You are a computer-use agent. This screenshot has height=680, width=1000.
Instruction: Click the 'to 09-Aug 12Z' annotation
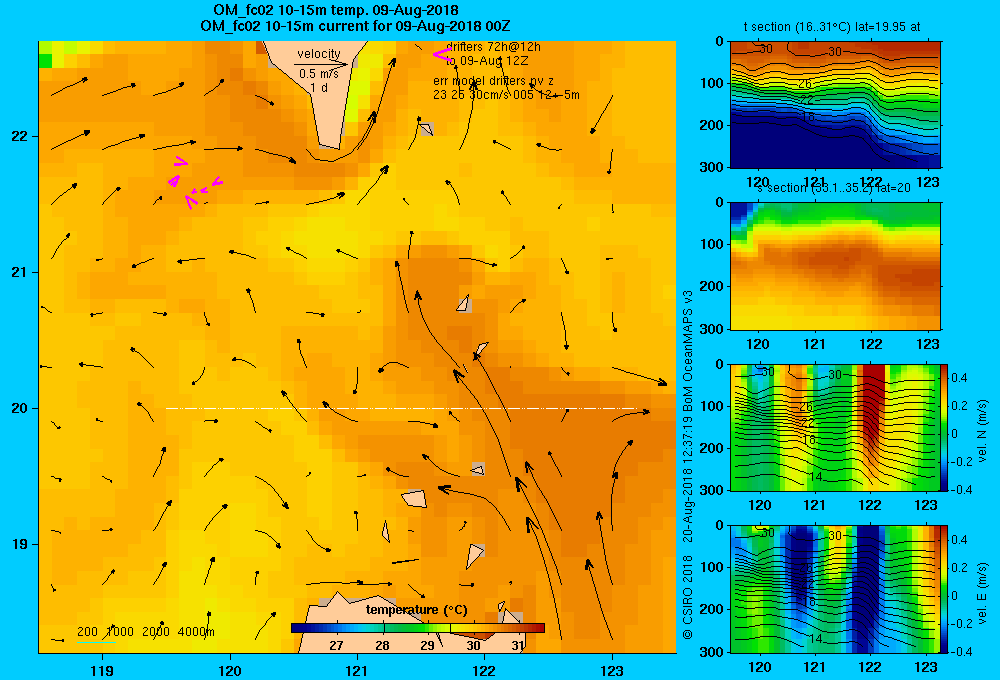tap(487, 61)
